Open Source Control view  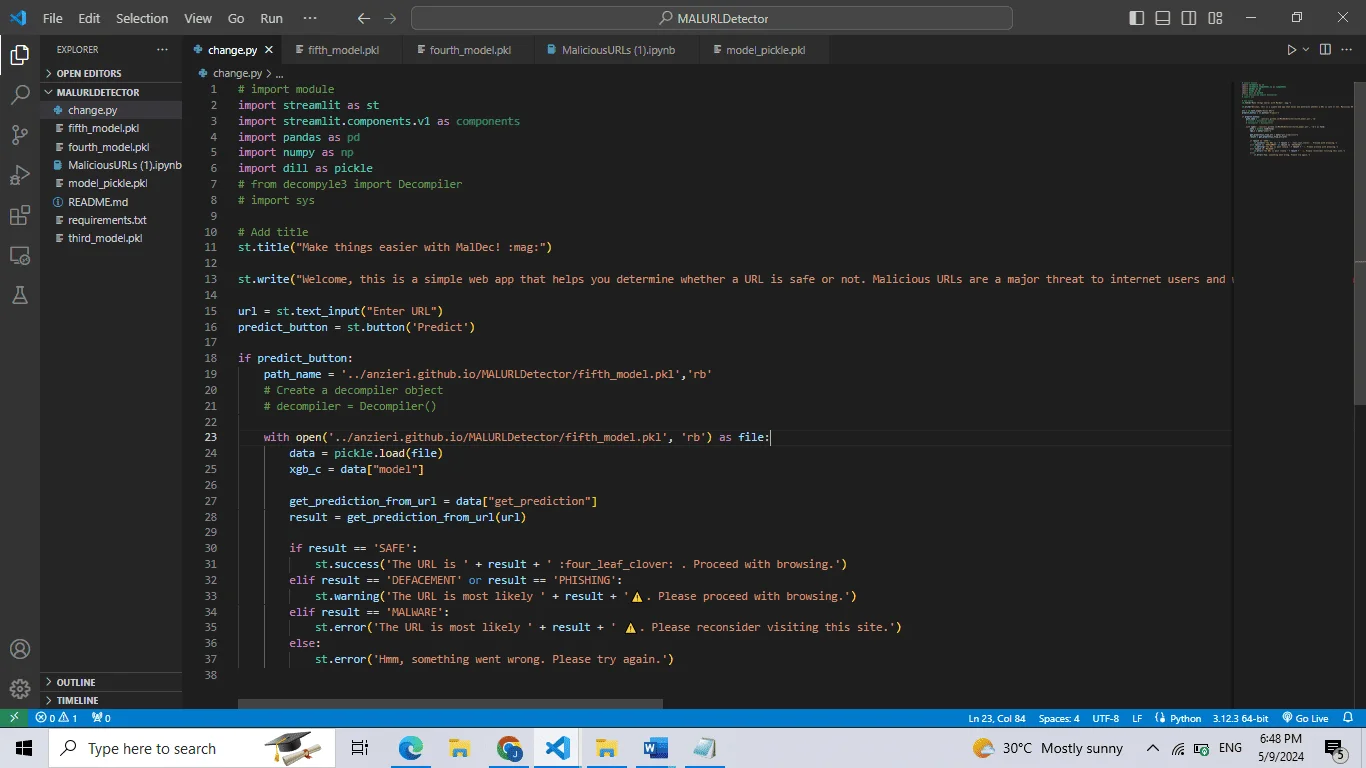pos(19,135)
